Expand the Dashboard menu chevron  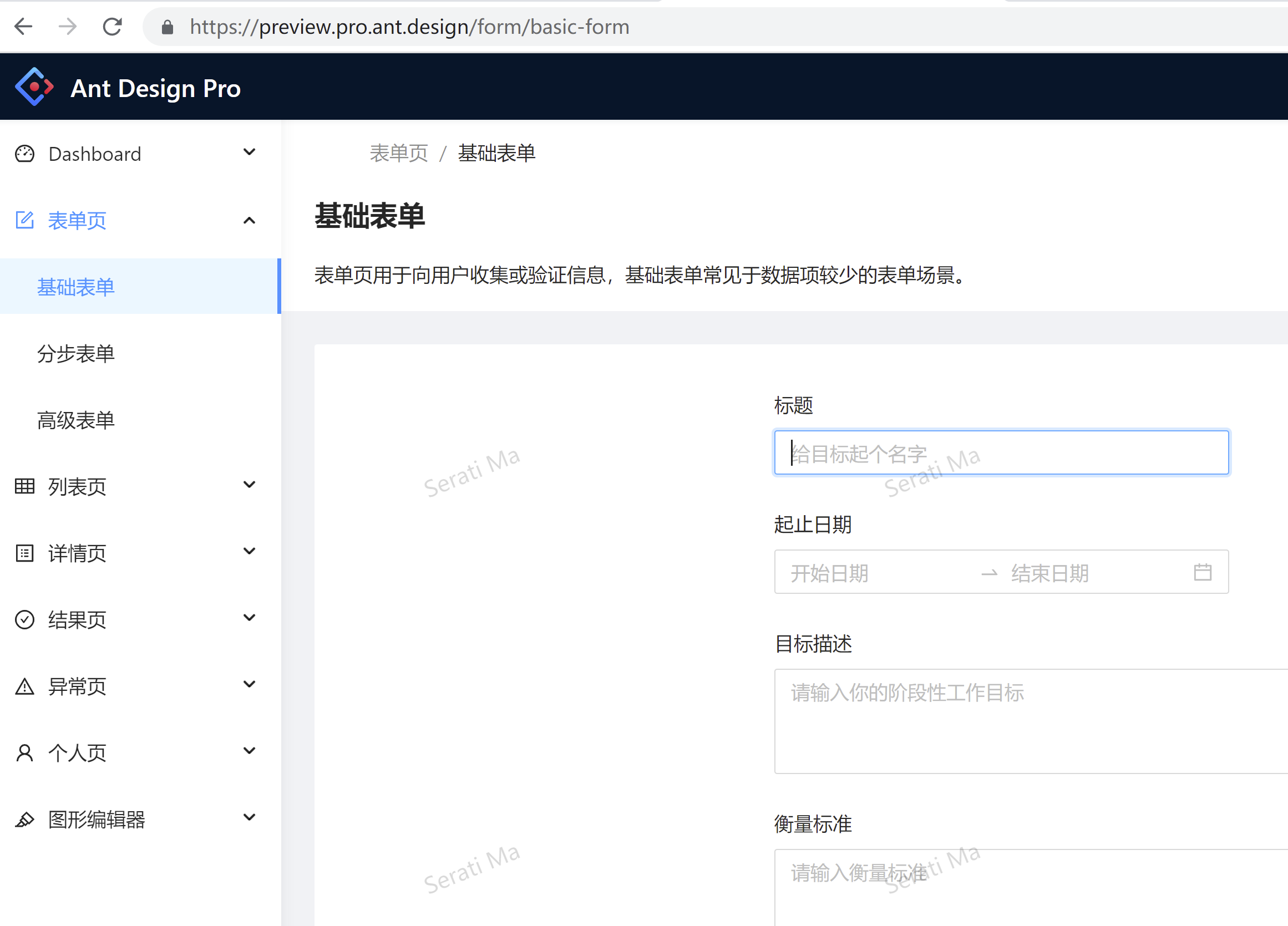pos(249,152)
